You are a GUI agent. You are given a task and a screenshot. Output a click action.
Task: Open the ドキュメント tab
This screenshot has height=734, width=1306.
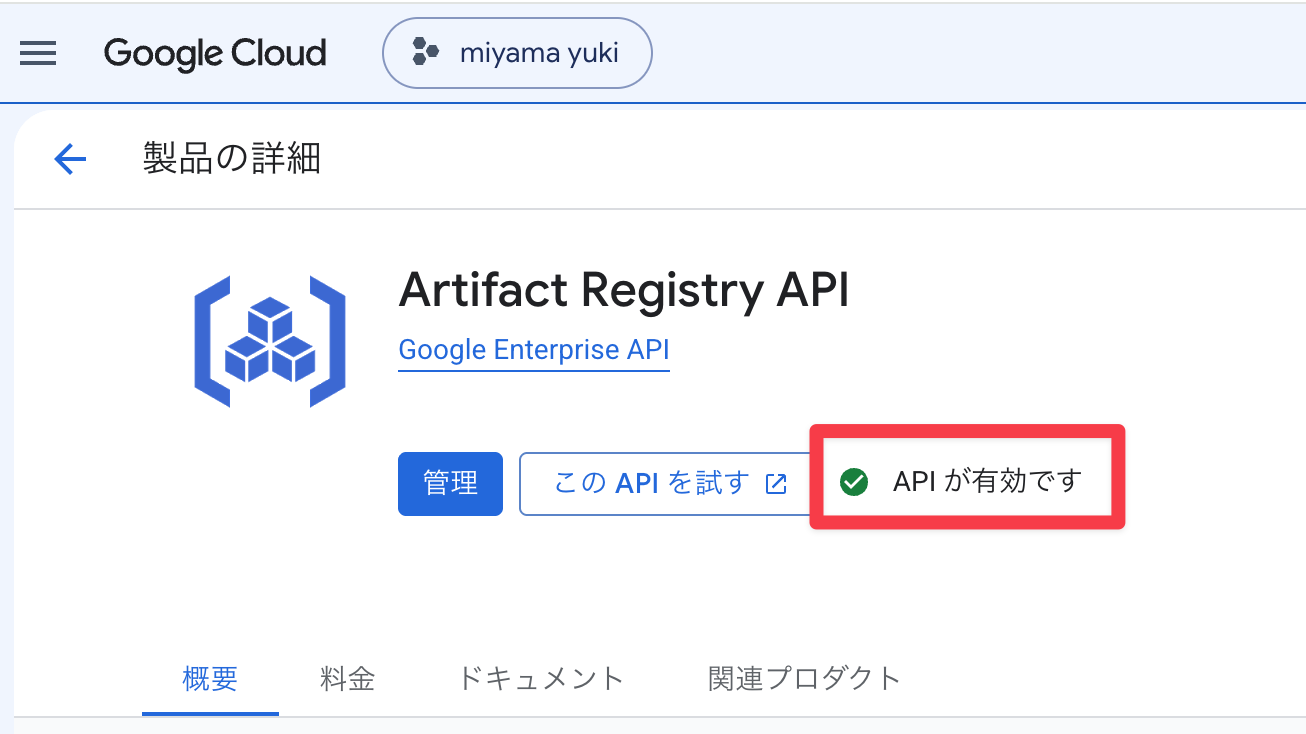(540, 679)
